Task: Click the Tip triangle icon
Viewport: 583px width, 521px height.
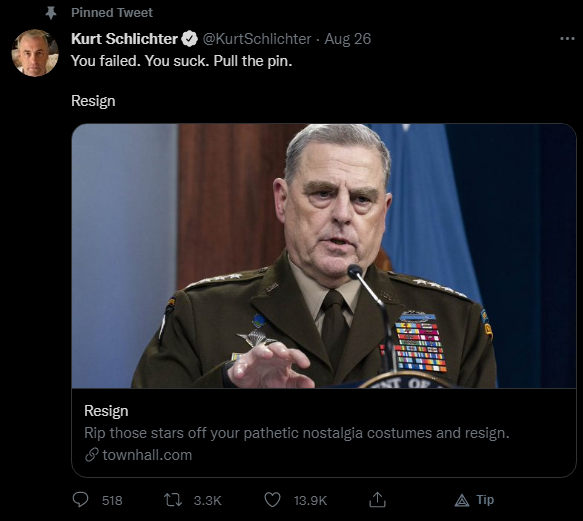Action: [x=462, y=501]
